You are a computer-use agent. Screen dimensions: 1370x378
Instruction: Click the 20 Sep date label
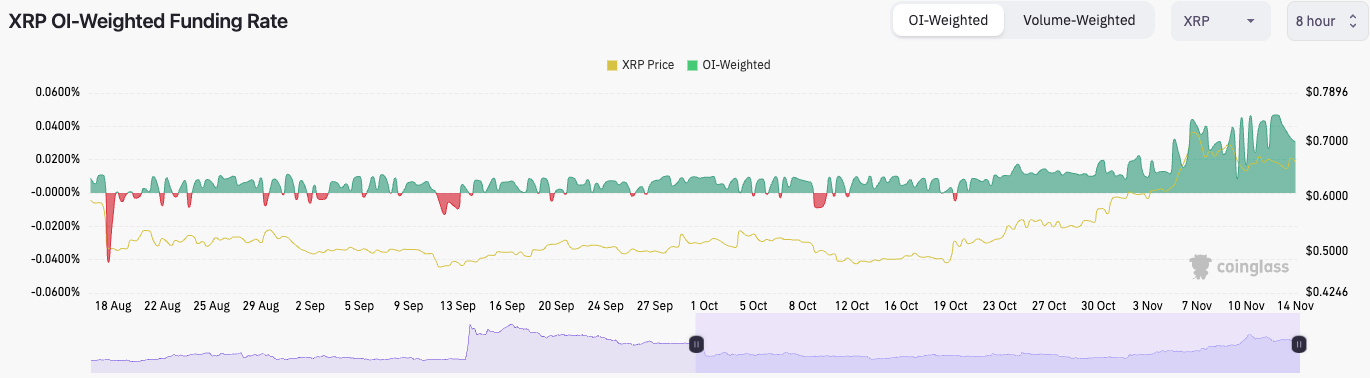point(555,306)
